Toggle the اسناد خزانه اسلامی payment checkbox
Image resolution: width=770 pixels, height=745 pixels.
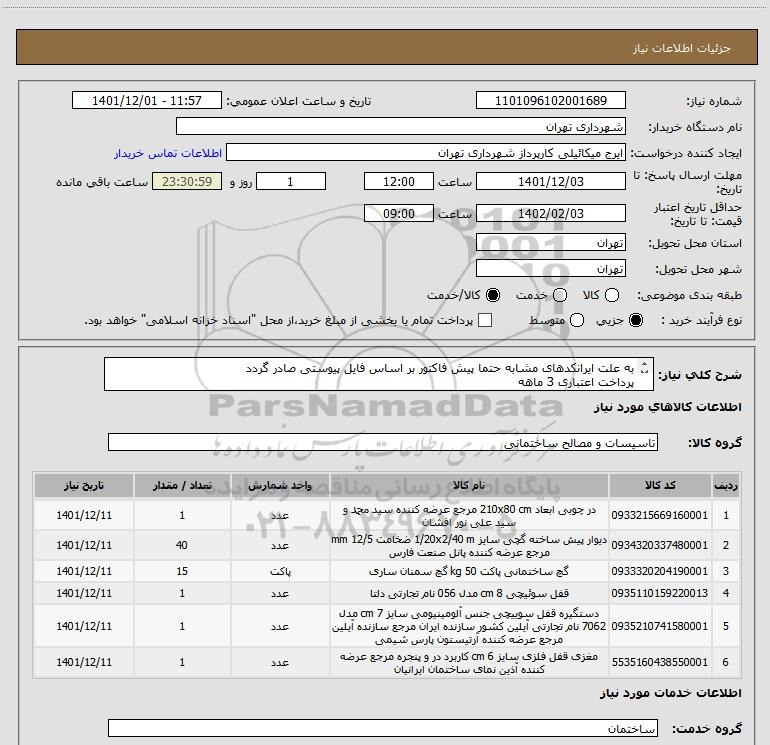pyautogui.click(x=485, y=320)
